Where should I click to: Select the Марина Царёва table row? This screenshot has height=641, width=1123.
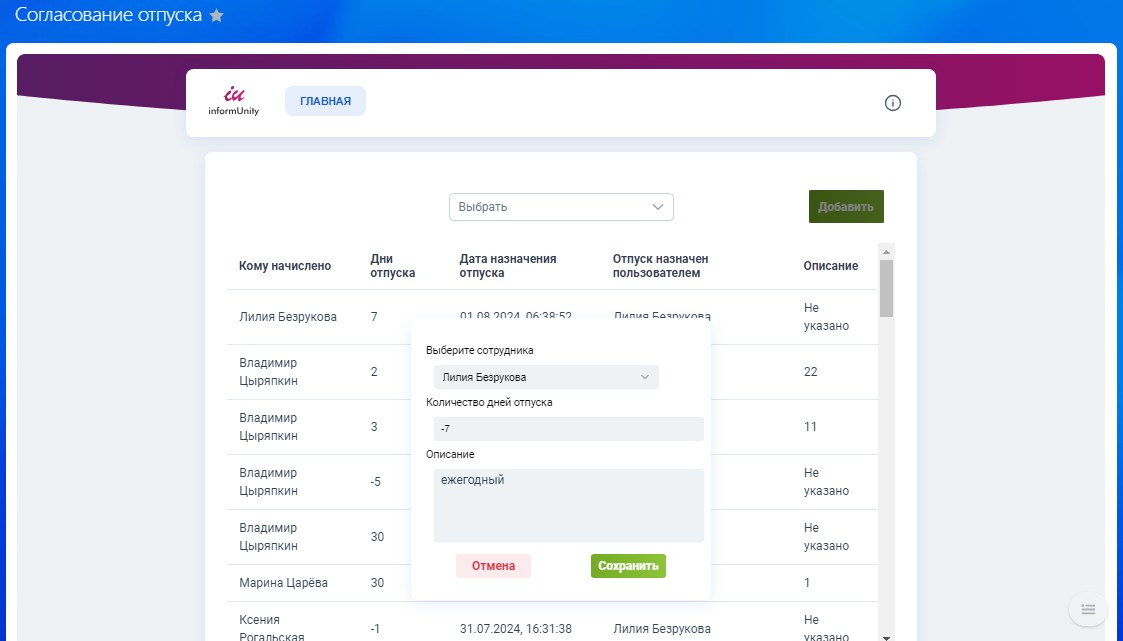tap(283, 583)
